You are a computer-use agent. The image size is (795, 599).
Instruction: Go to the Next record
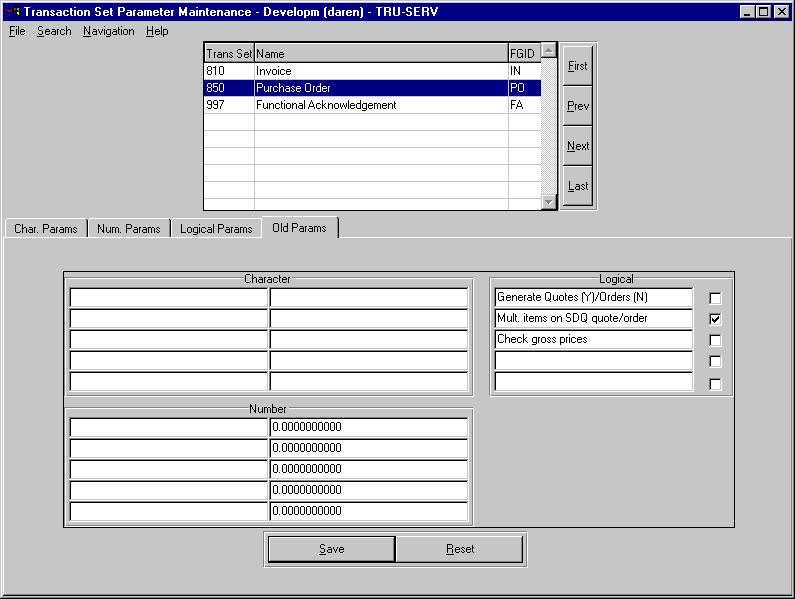(x=578, y=146)
